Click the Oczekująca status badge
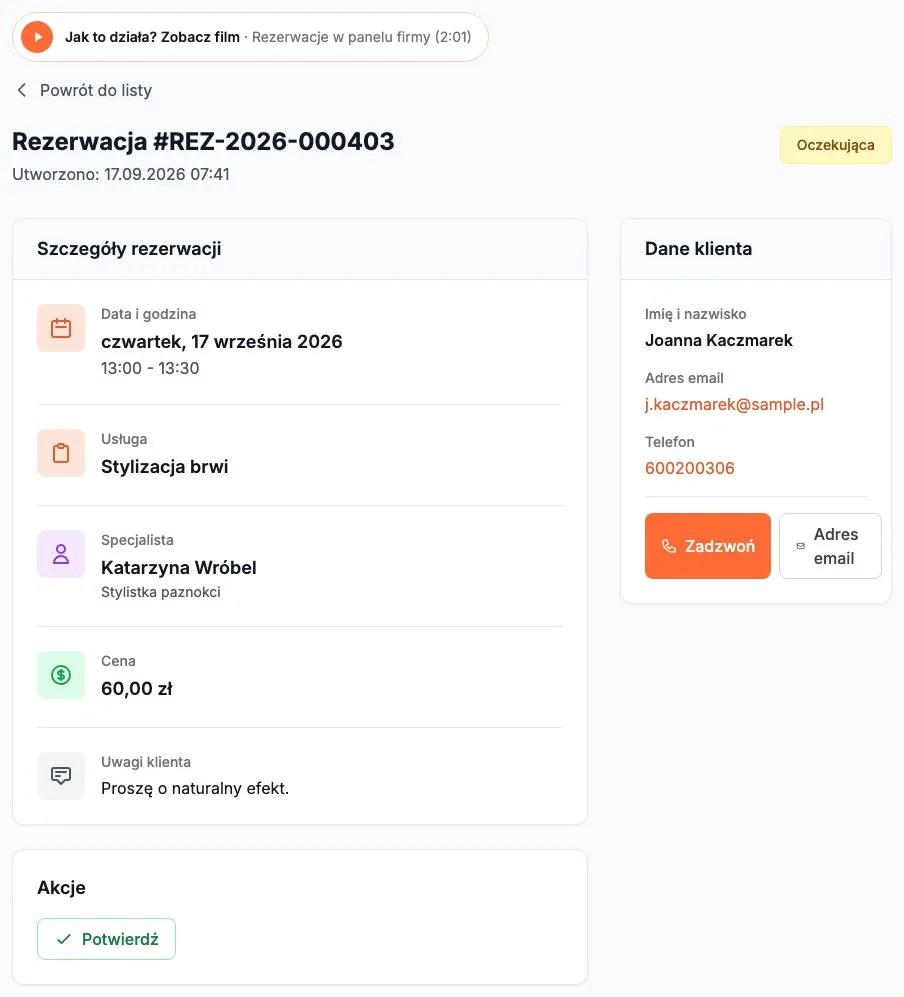 835,145
